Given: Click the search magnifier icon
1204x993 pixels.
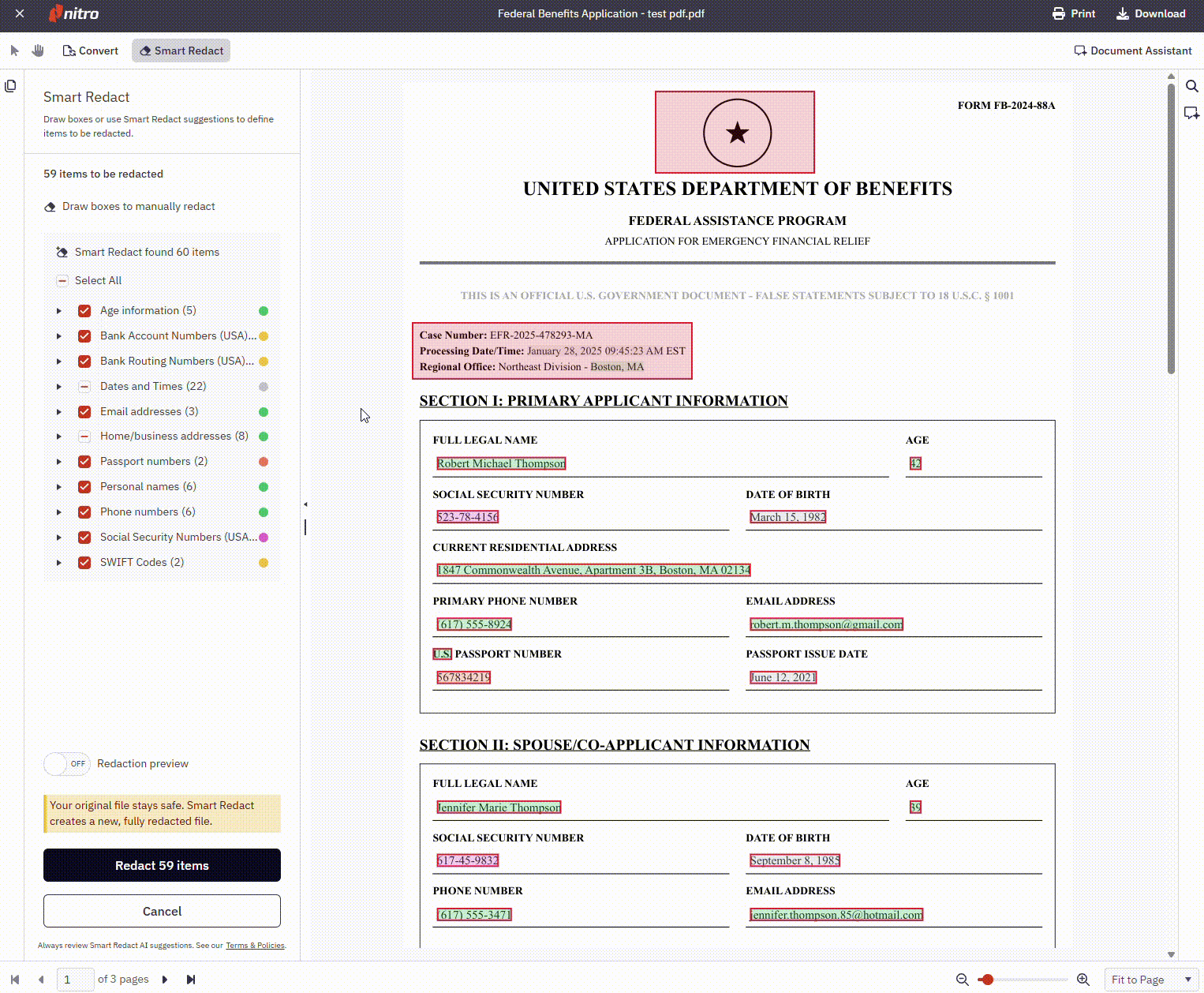Looking at the screenshot, I should 1191,86.
